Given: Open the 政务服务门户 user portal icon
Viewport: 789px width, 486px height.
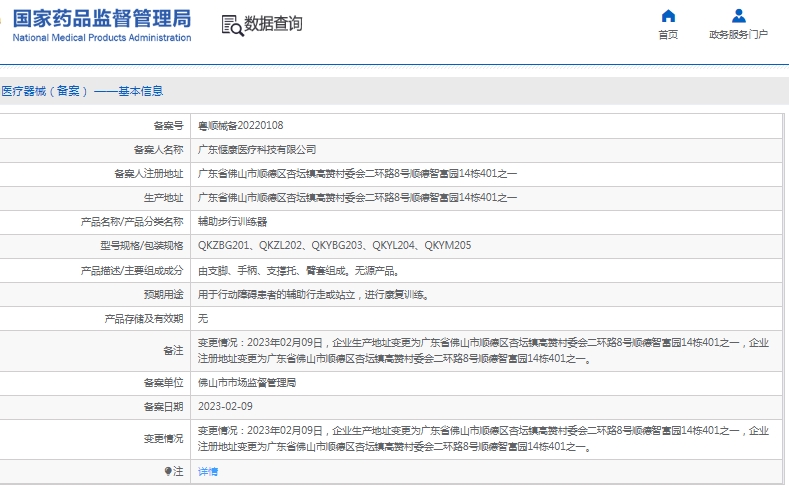Looking at the screenshot, I should [x=738, y=16].
